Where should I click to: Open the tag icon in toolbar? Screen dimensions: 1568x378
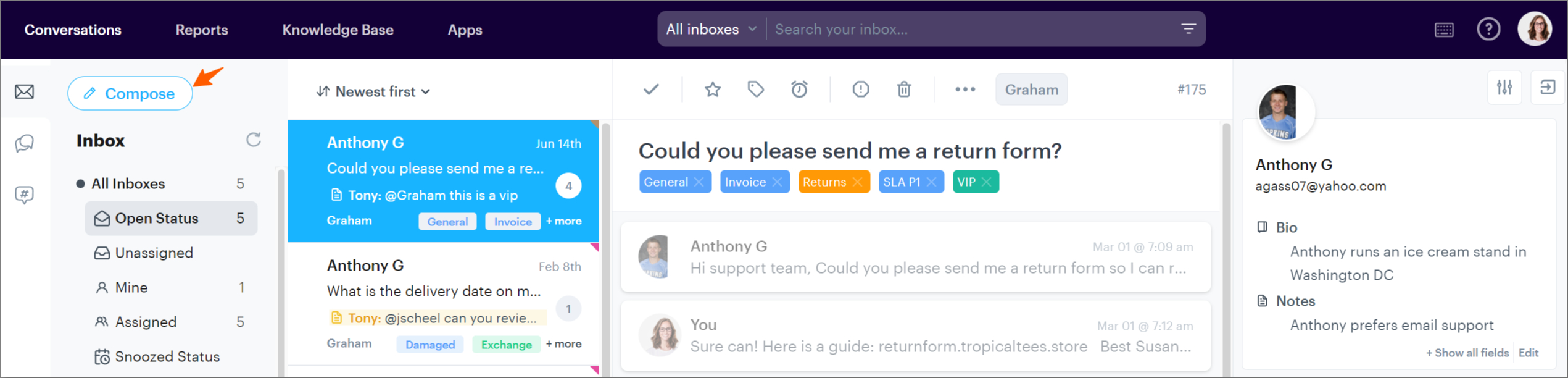[x=756, y=90]
